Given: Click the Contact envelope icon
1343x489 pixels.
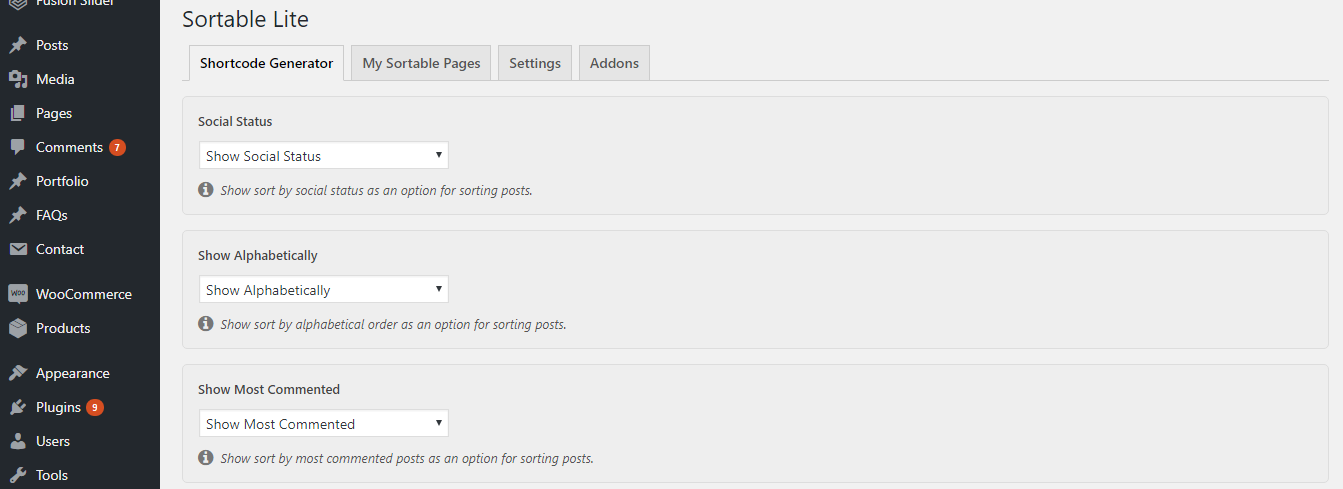Looking at the screenshot, I should (x=18, y=249).
